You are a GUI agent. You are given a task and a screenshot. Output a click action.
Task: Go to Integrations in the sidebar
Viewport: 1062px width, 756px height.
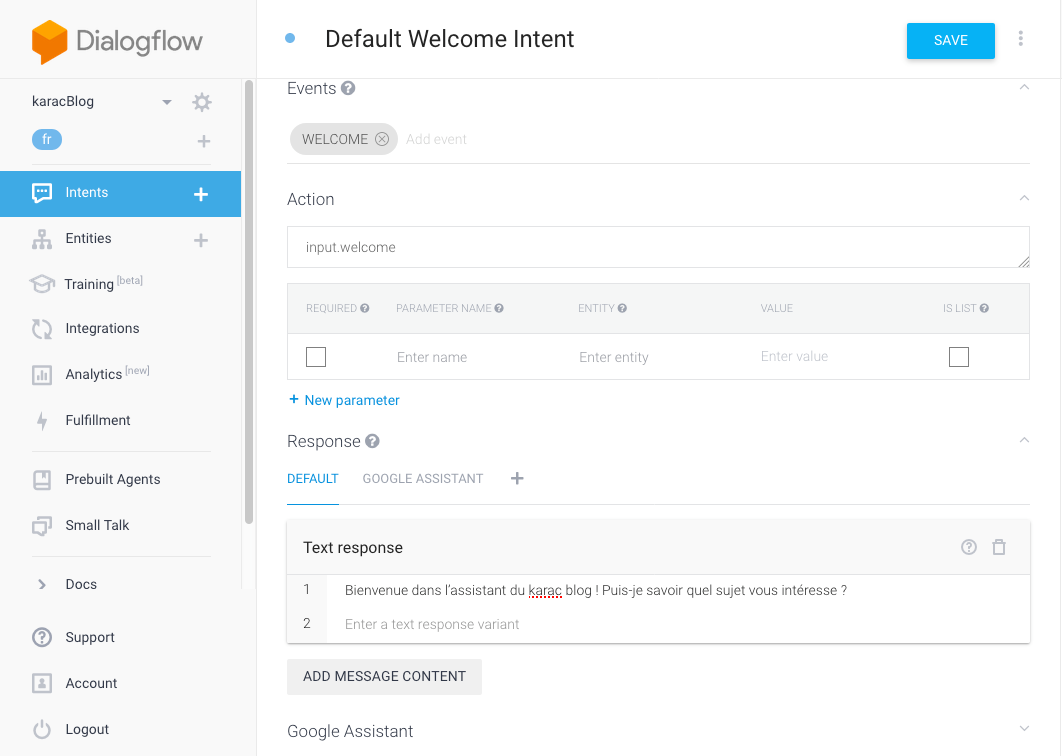coord(102,329)
